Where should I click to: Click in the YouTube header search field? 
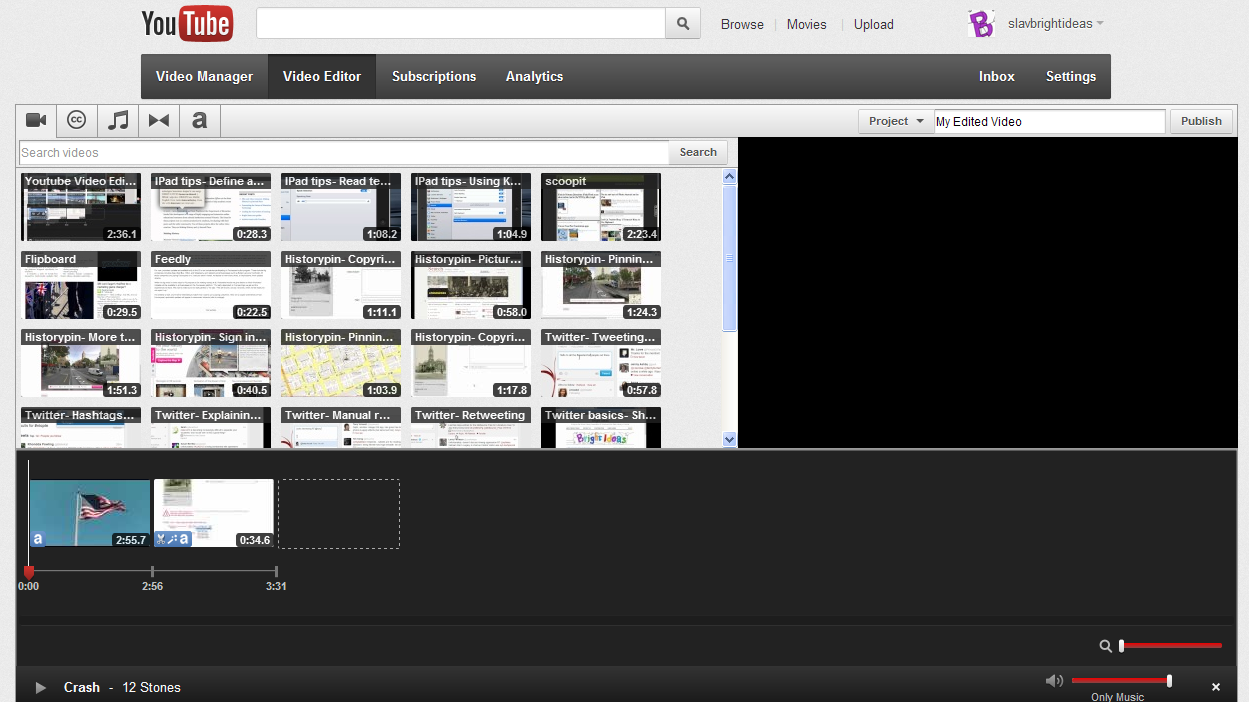[461, 24]
